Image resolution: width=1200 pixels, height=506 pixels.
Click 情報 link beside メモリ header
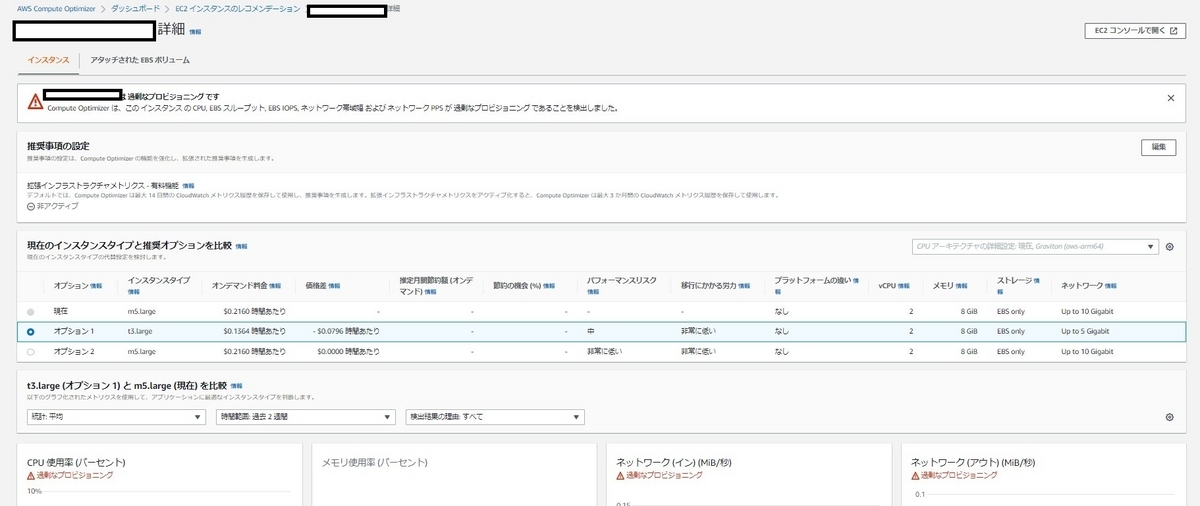coord(961,286)
